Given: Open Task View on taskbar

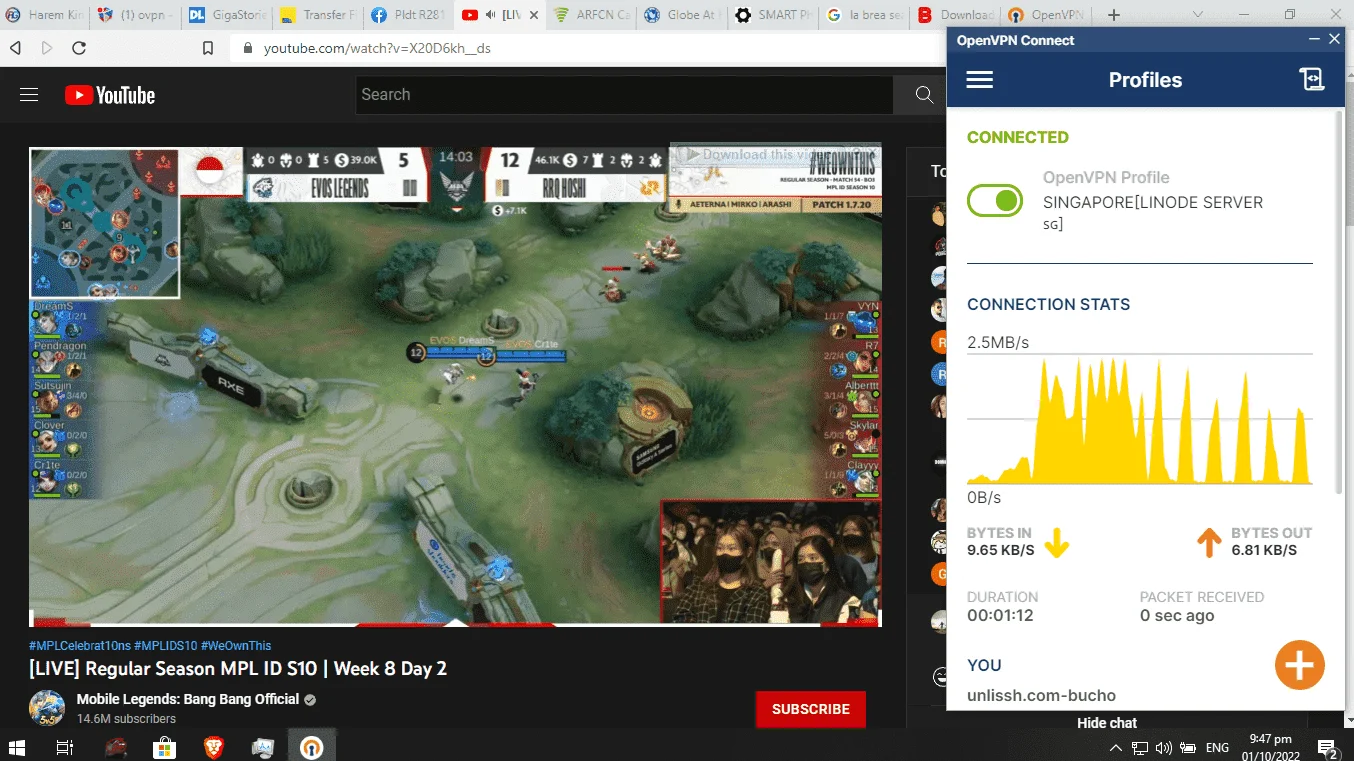Looking at the screenshot, I should [65, 747].
